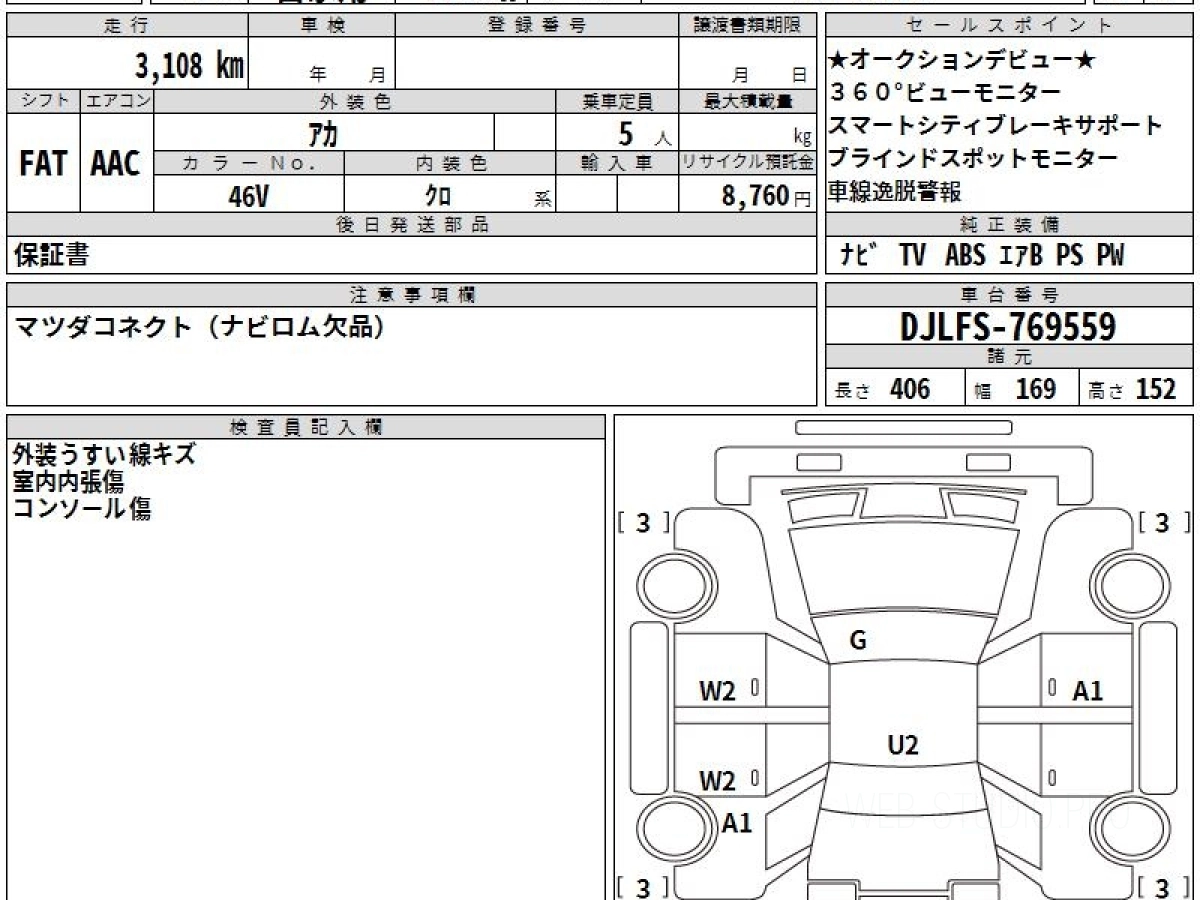Click the シフト header cell
This screenshot has height=900, width=1200.
[x=44, y=101]
